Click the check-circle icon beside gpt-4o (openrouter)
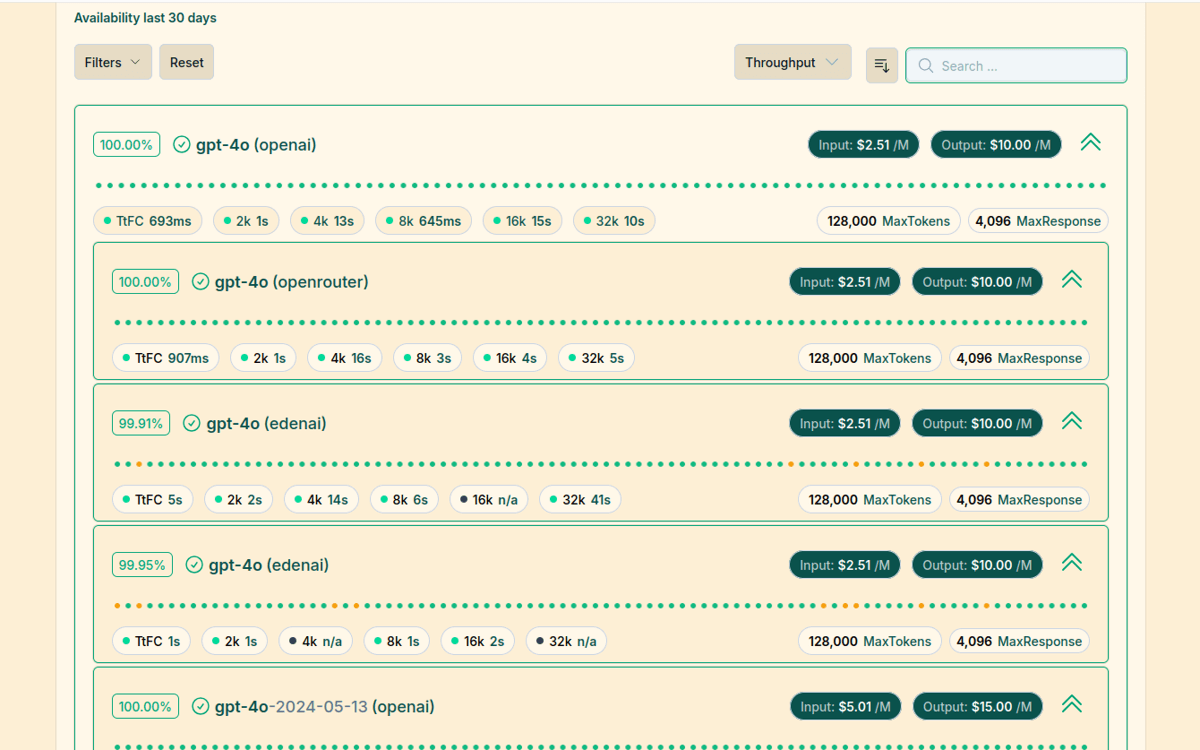 201,282
